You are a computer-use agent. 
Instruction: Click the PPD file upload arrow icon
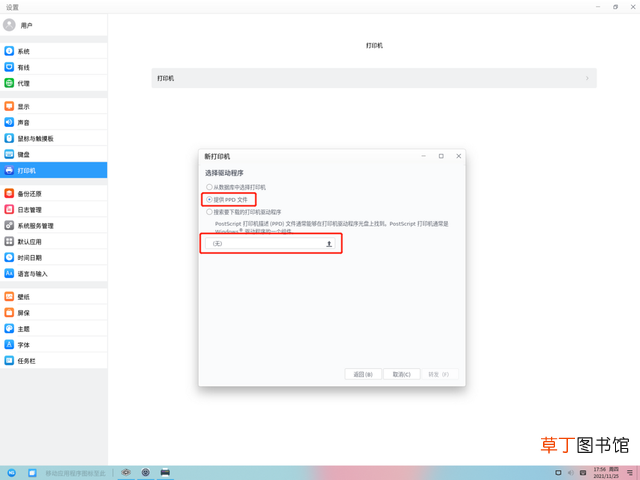coord(329,244)
